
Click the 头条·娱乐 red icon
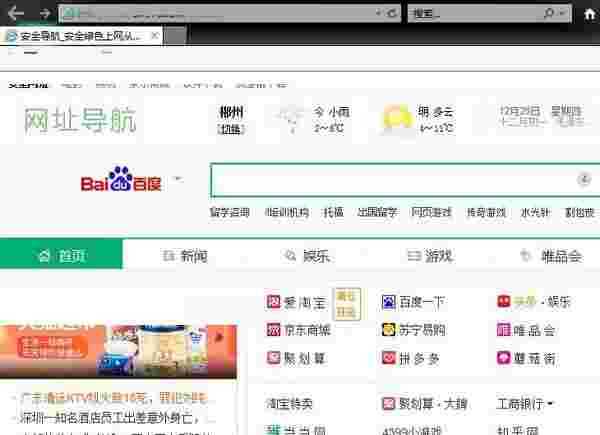(x=504, y=302)
